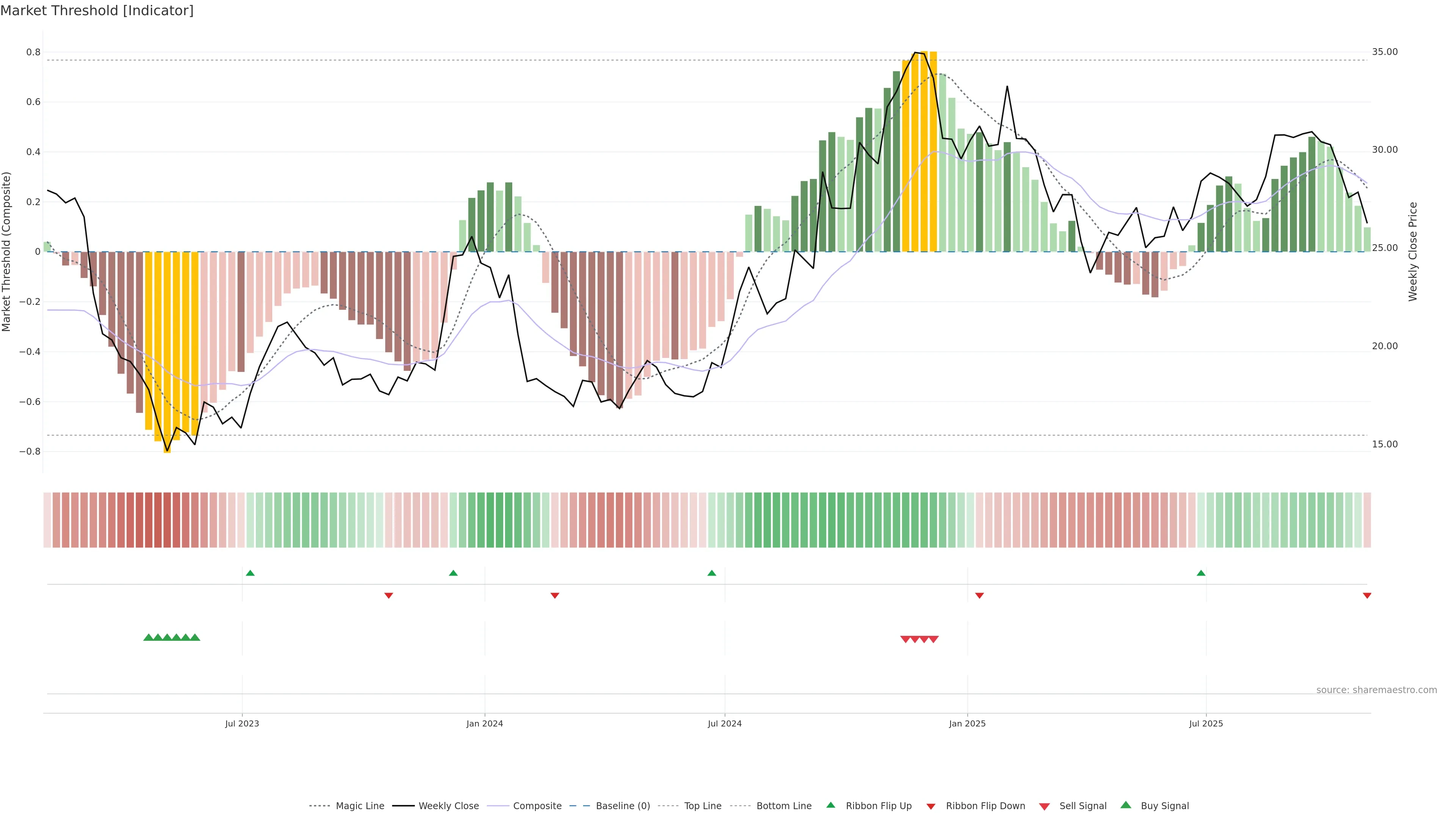
Task: Click the tallest yellow bar near −0.8
Action: click(x=167, y=350)
